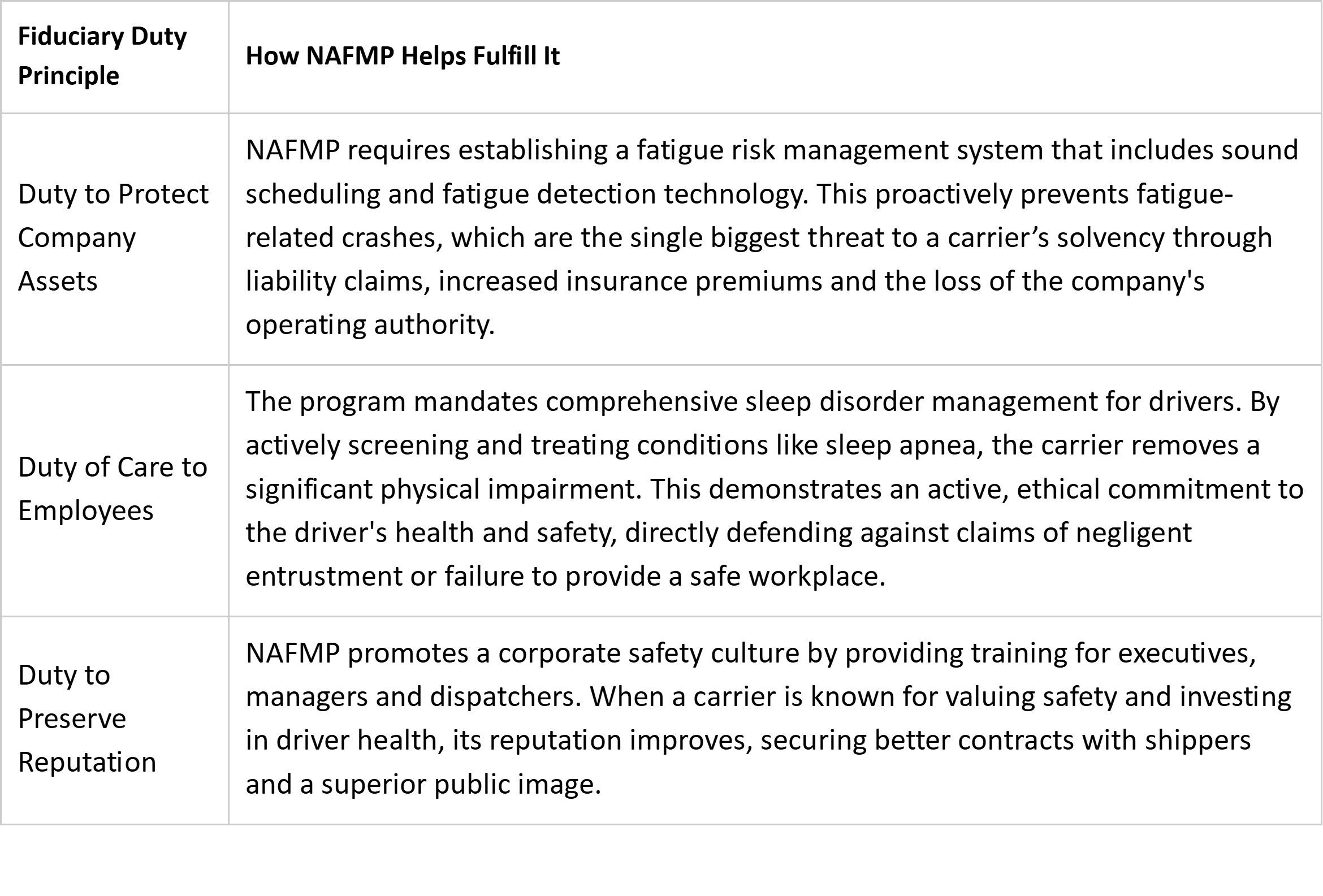This screenshot has height=896, width=1323.
Task: Click the words "operating authority"
Action: point(369,325)
